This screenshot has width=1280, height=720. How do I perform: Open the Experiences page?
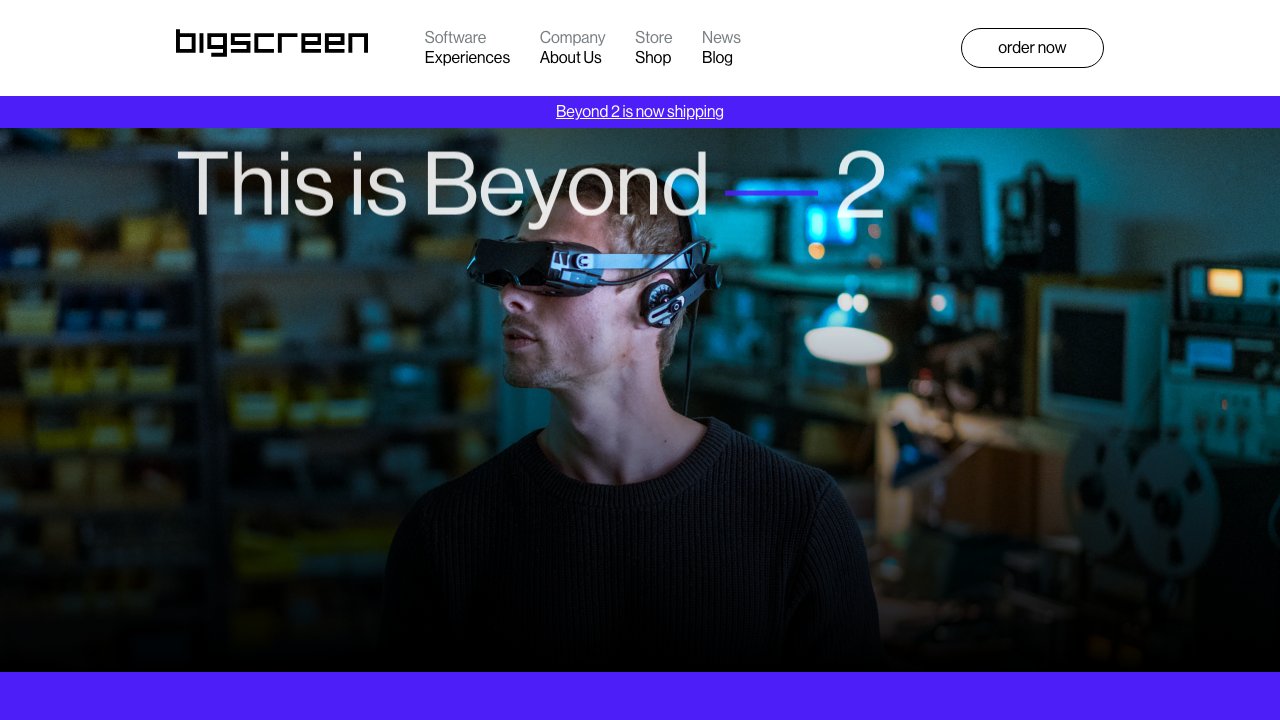tap(467, 58)
